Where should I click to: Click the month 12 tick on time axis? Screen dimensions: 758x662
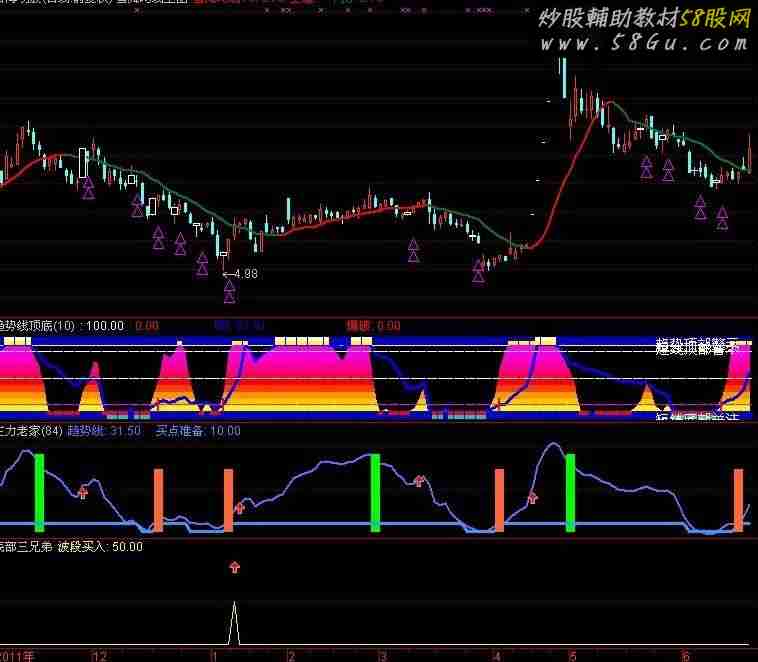coord(98,655)
